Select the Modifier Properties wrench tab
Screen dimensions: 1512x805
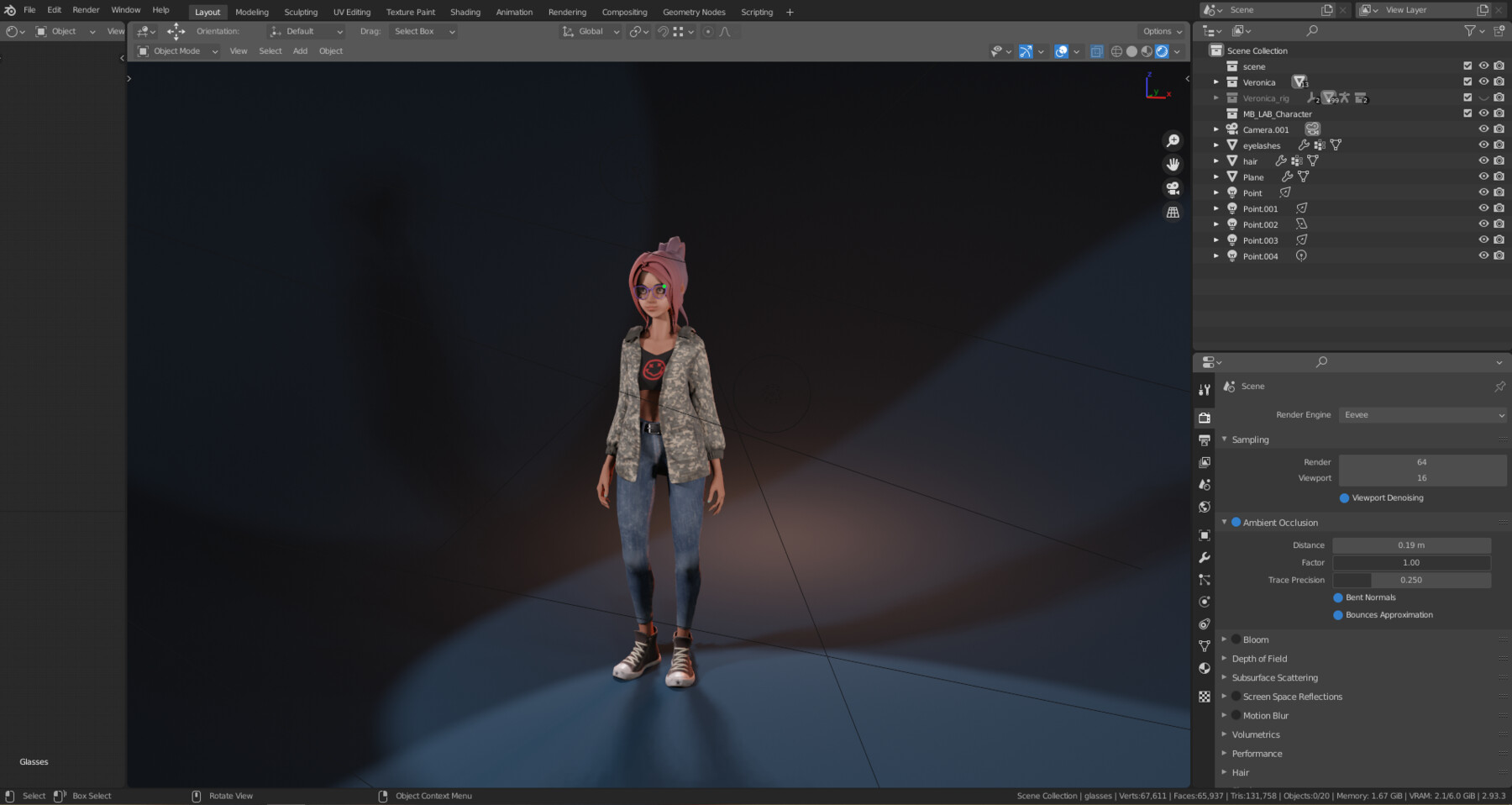click(1205, 557)
